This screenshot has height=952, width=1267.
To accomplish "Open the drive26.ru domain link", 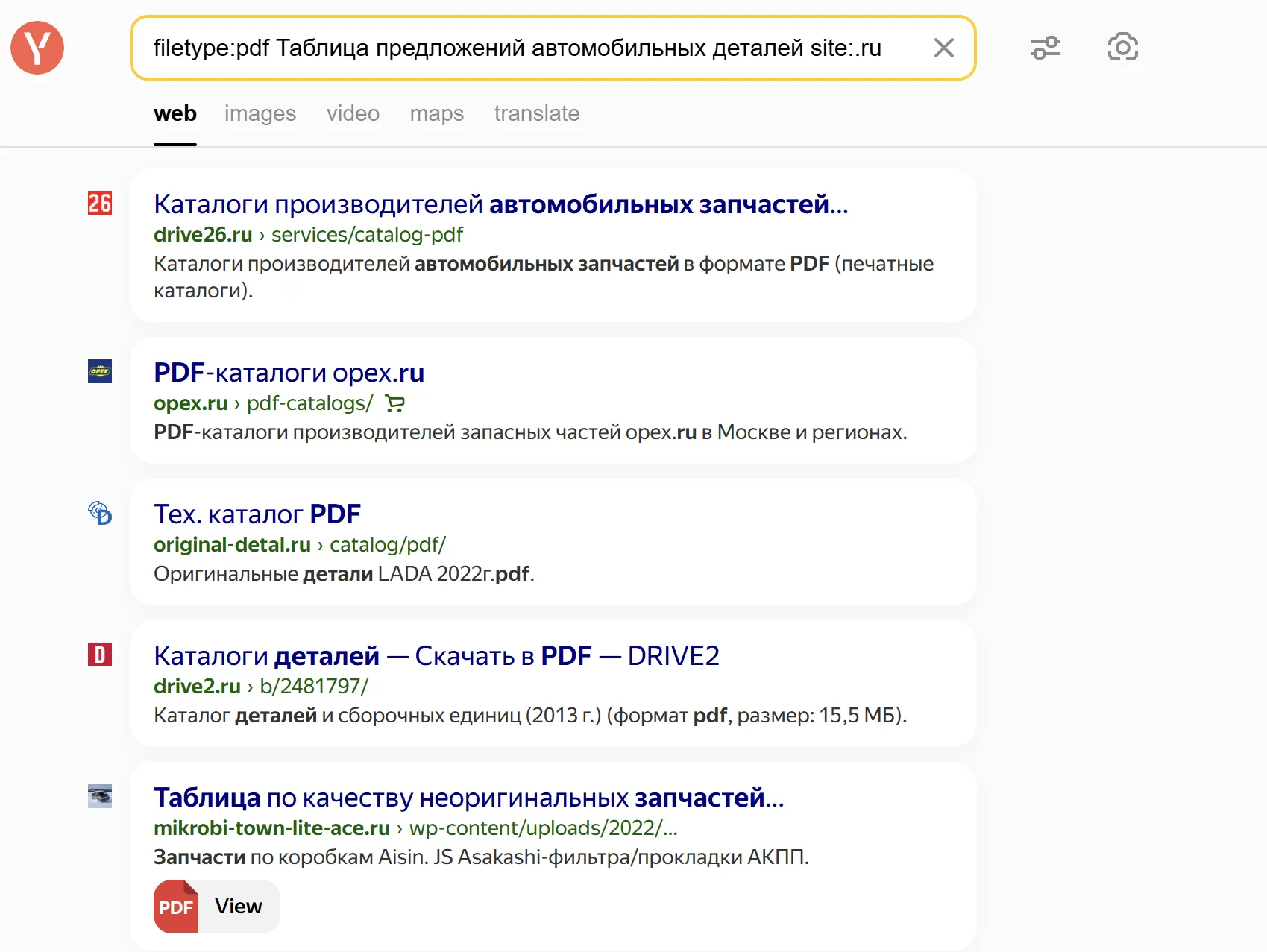I will coord(203,234).
